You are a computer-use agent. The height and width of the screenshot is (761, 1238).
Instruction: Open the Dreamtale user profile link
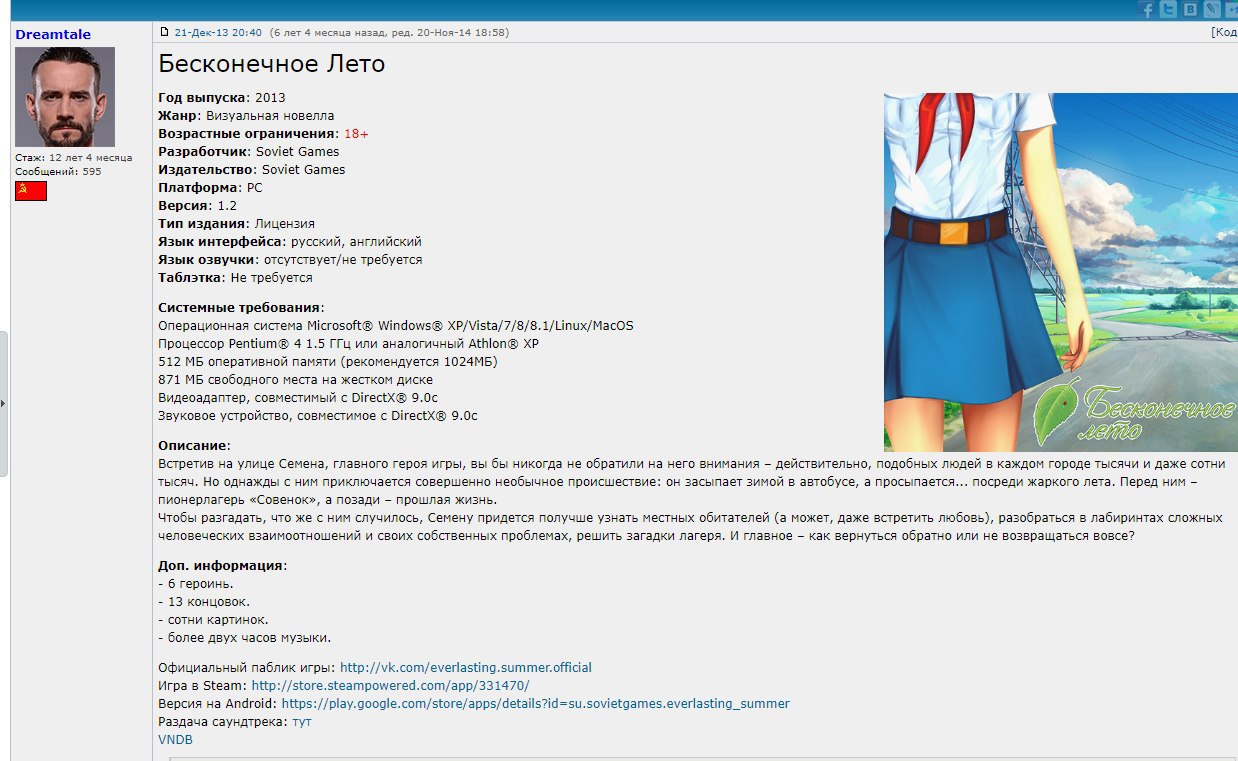[53, 34]
